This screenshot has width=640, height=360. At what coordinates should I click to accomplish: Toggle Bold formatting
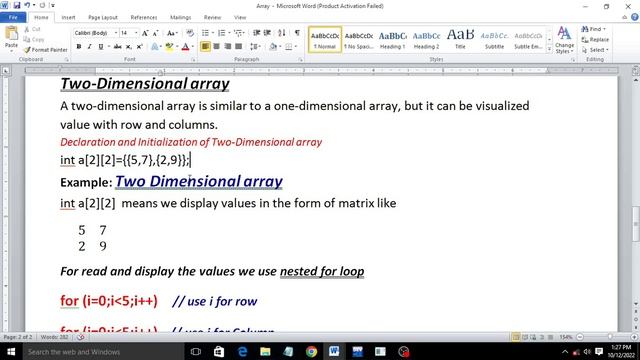[79, 47]
